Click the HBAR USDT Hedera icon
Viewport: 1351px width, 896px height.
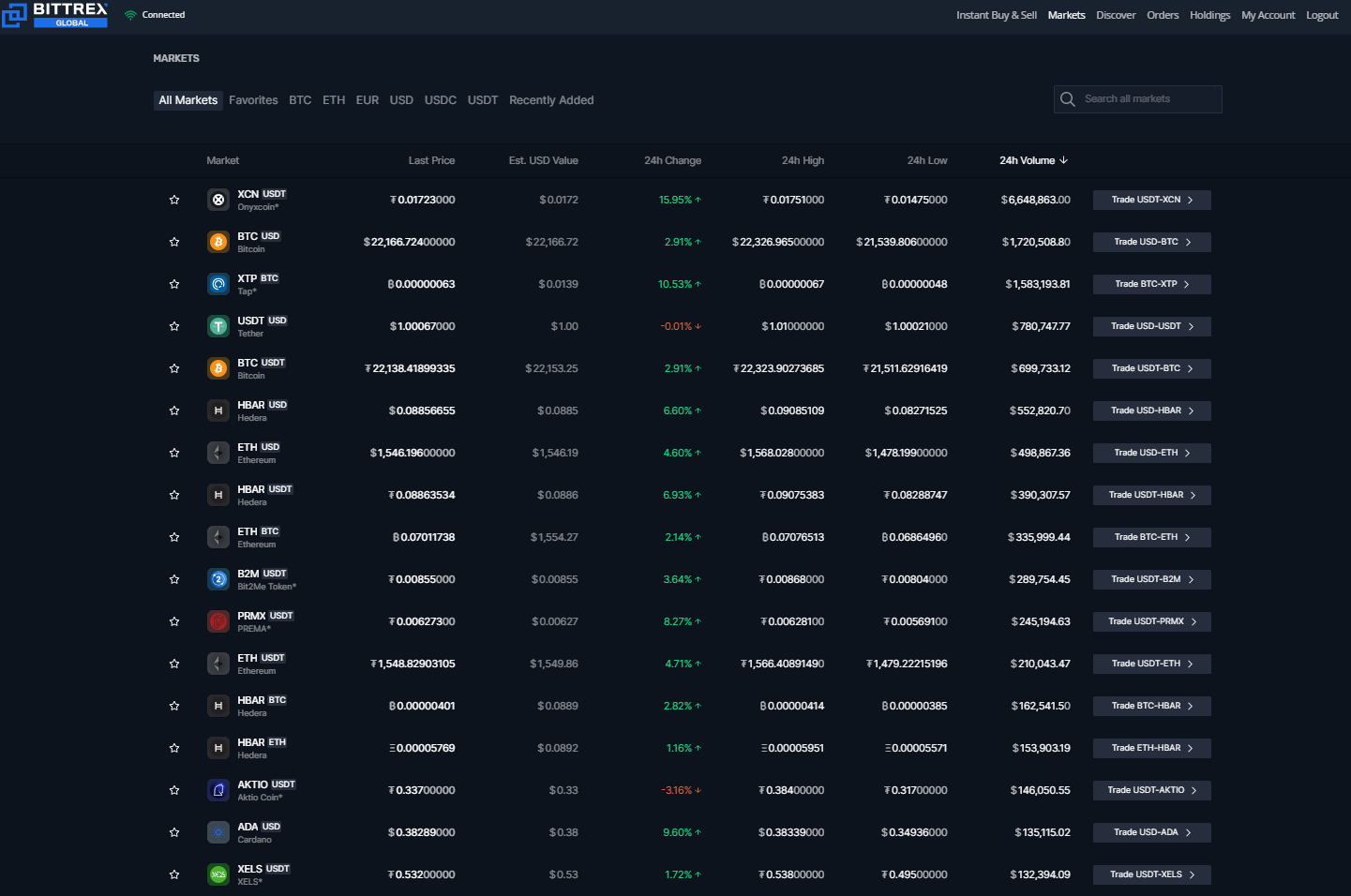coord(218,495)
